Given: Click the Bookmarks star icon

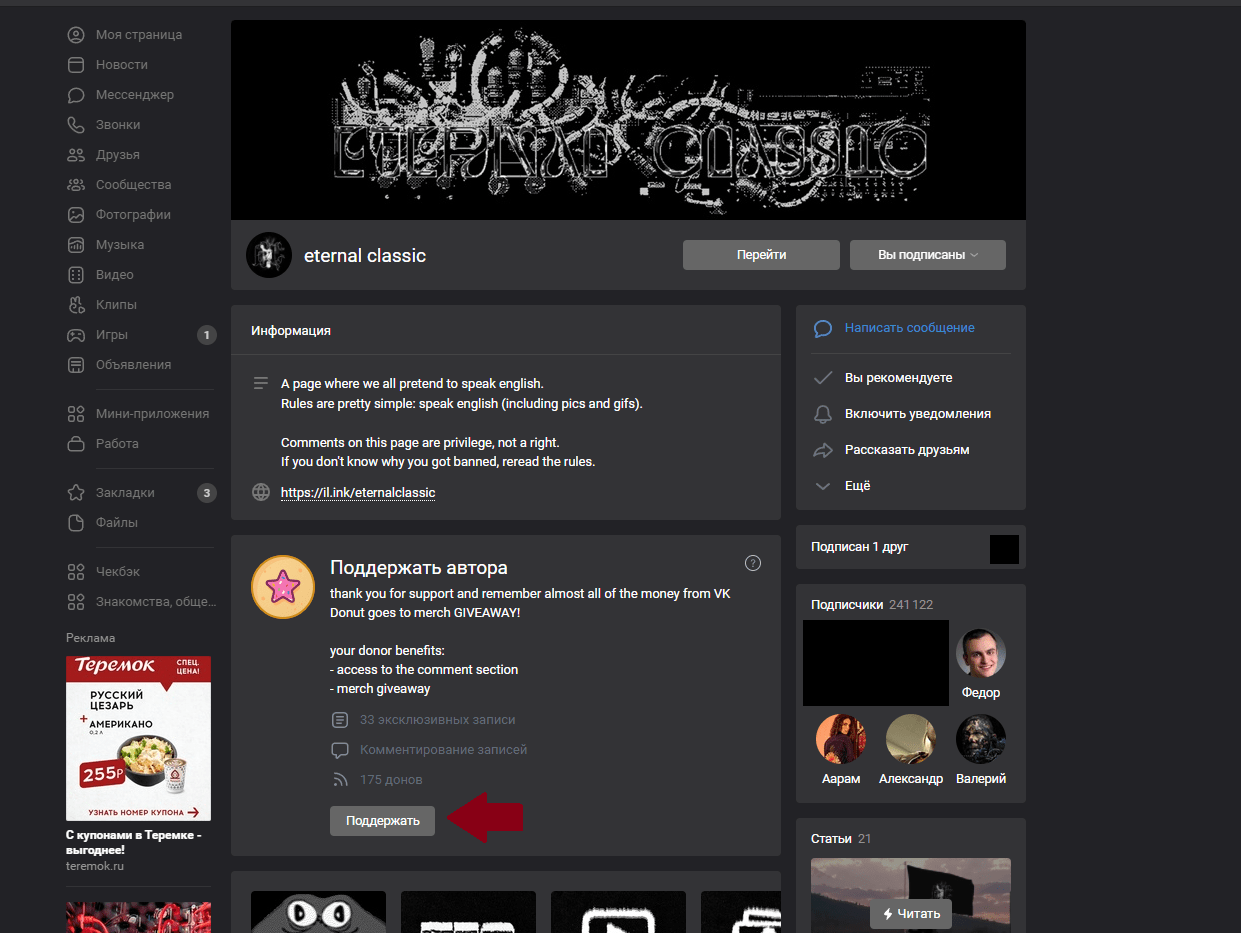Looking at the screenshot, I should tap(76, 493).
